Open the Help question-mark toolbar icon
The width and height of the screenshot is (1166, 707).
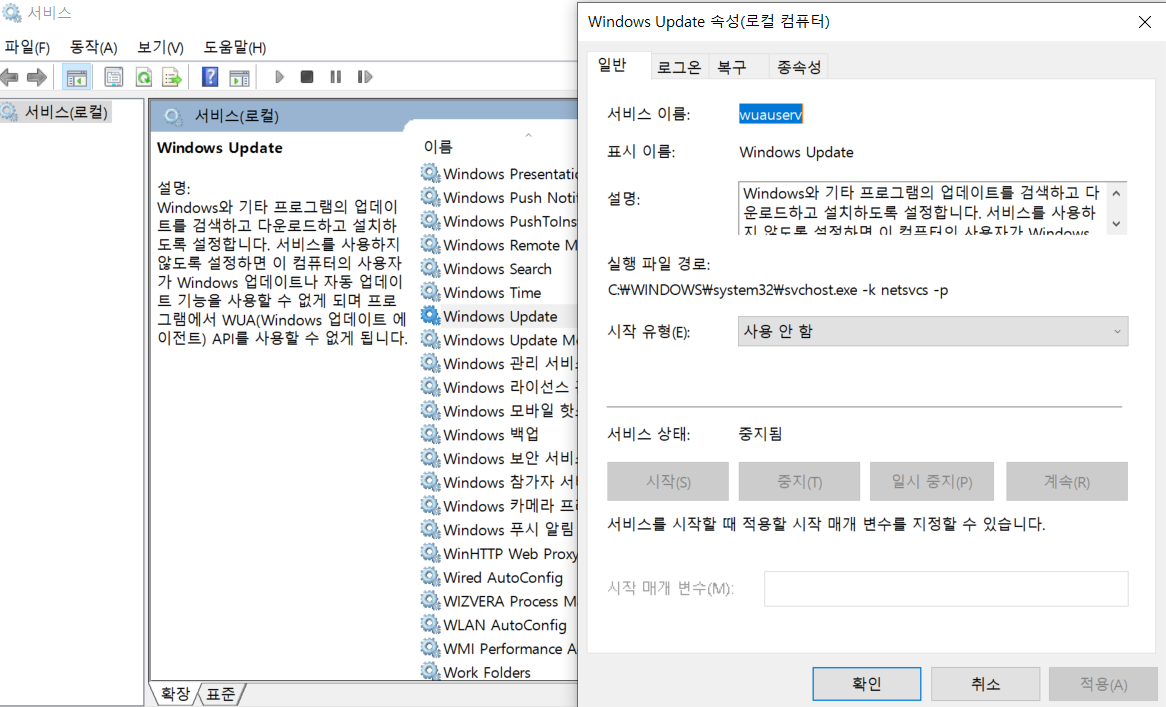coord(210,77)
